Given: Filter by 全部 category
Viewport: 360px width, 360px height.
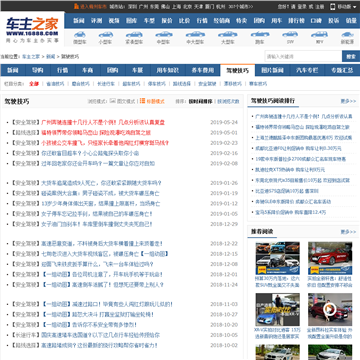Looking at the screenshot, I should 34,84.
